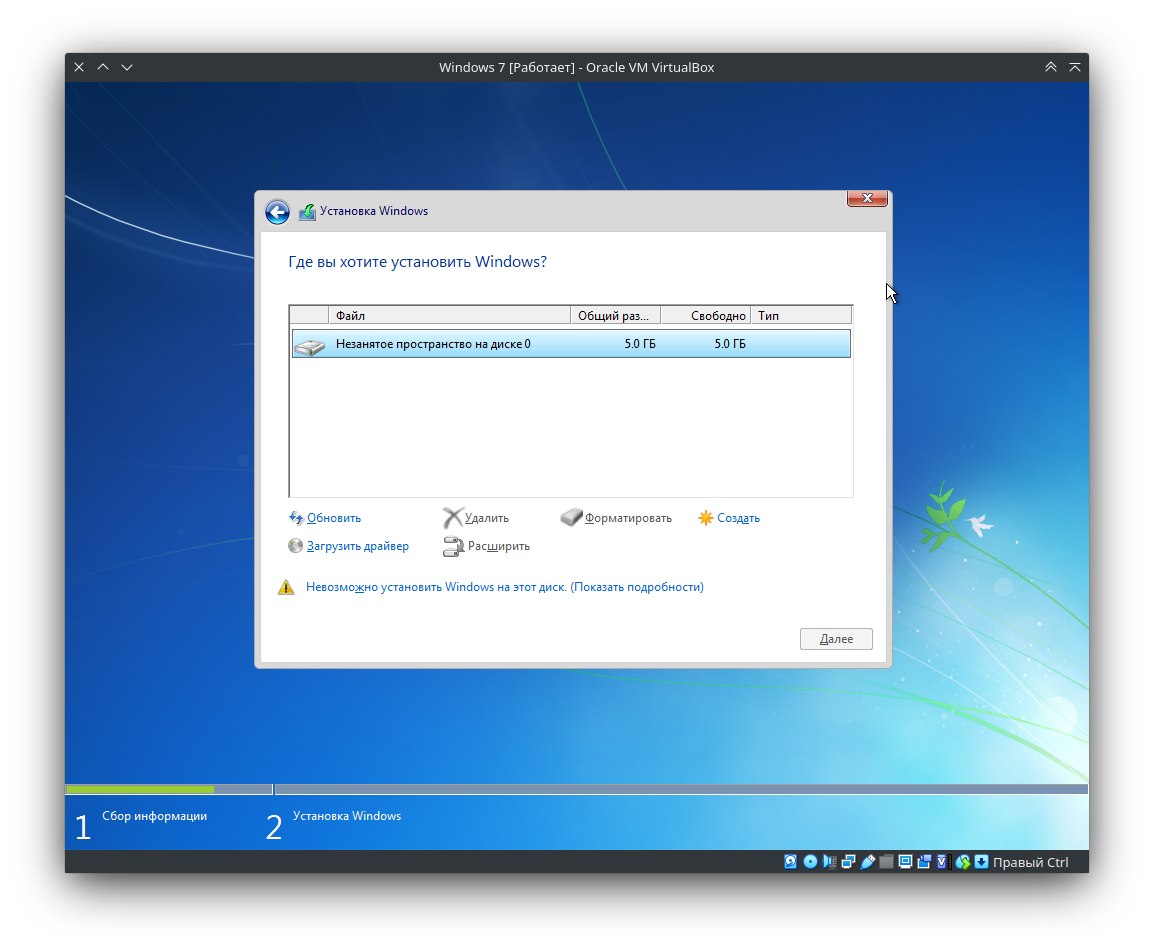Click the disk drive icon in the unallocated space row
The image size is (1154, 950).
point(310,346)
